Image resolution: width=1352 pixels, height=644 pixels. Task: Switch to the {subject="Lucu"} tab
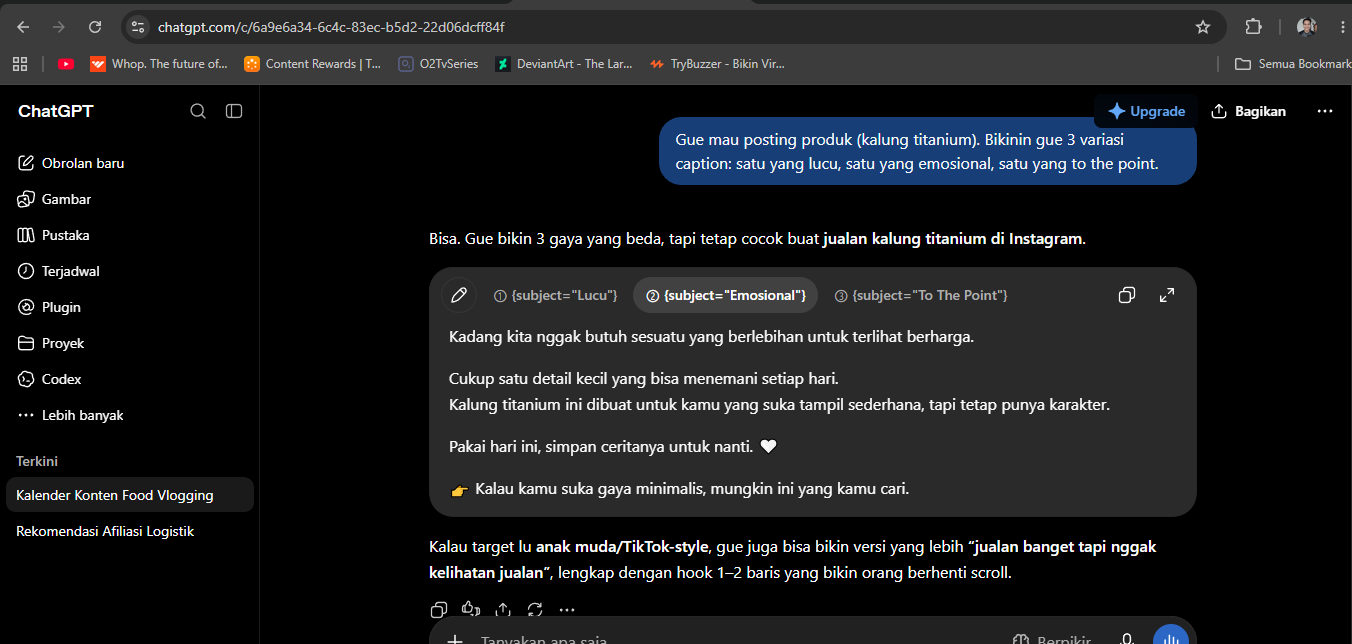[555, 295]
